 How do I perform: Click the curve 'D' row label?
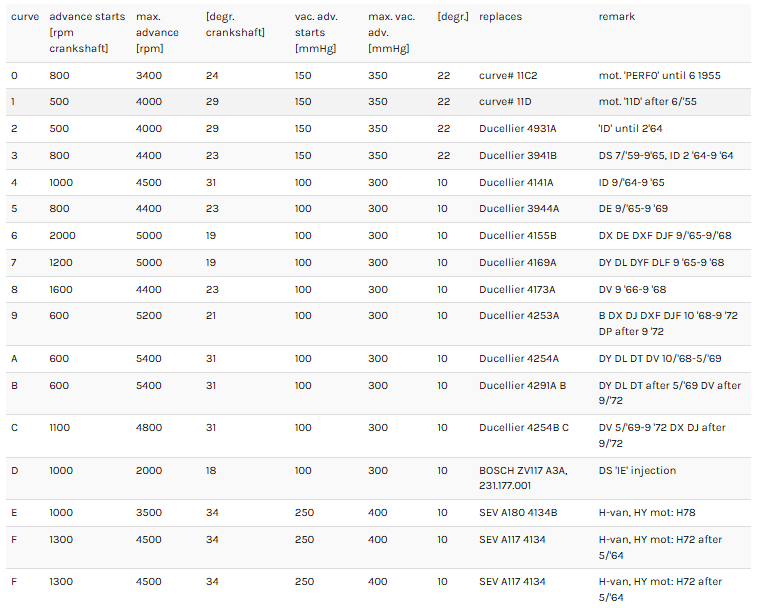[x=14, y=470]
